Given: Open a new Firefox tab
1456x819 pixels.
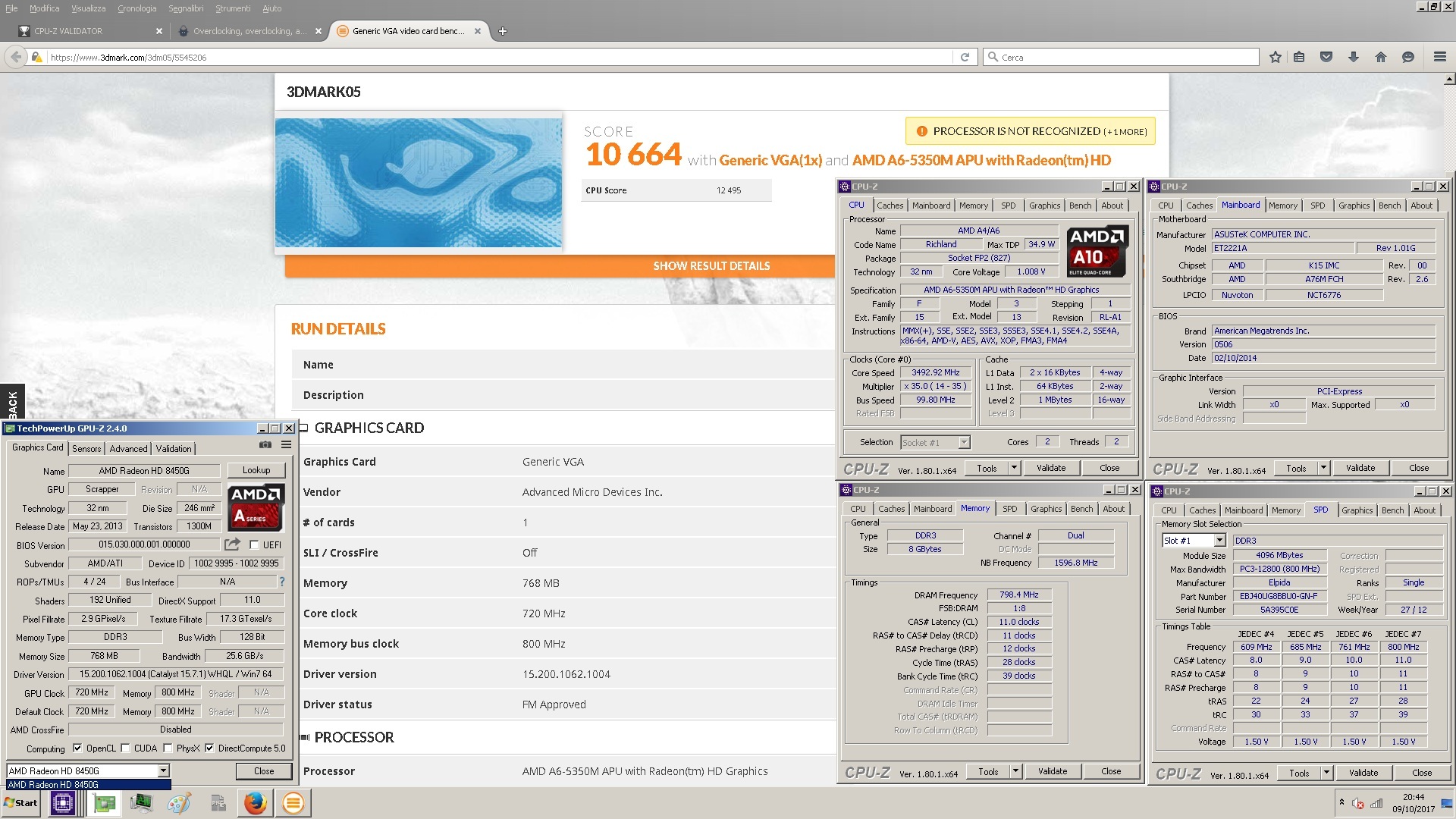Looking at the screenshot, I should point(502,31).
